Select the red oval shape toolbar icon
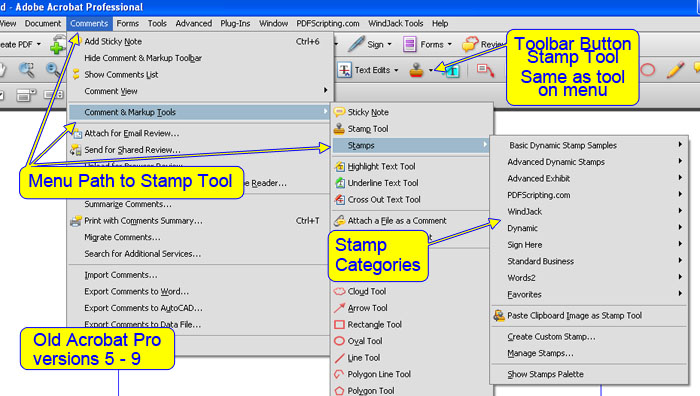This screenshot has height=396, width=700. 647,70
